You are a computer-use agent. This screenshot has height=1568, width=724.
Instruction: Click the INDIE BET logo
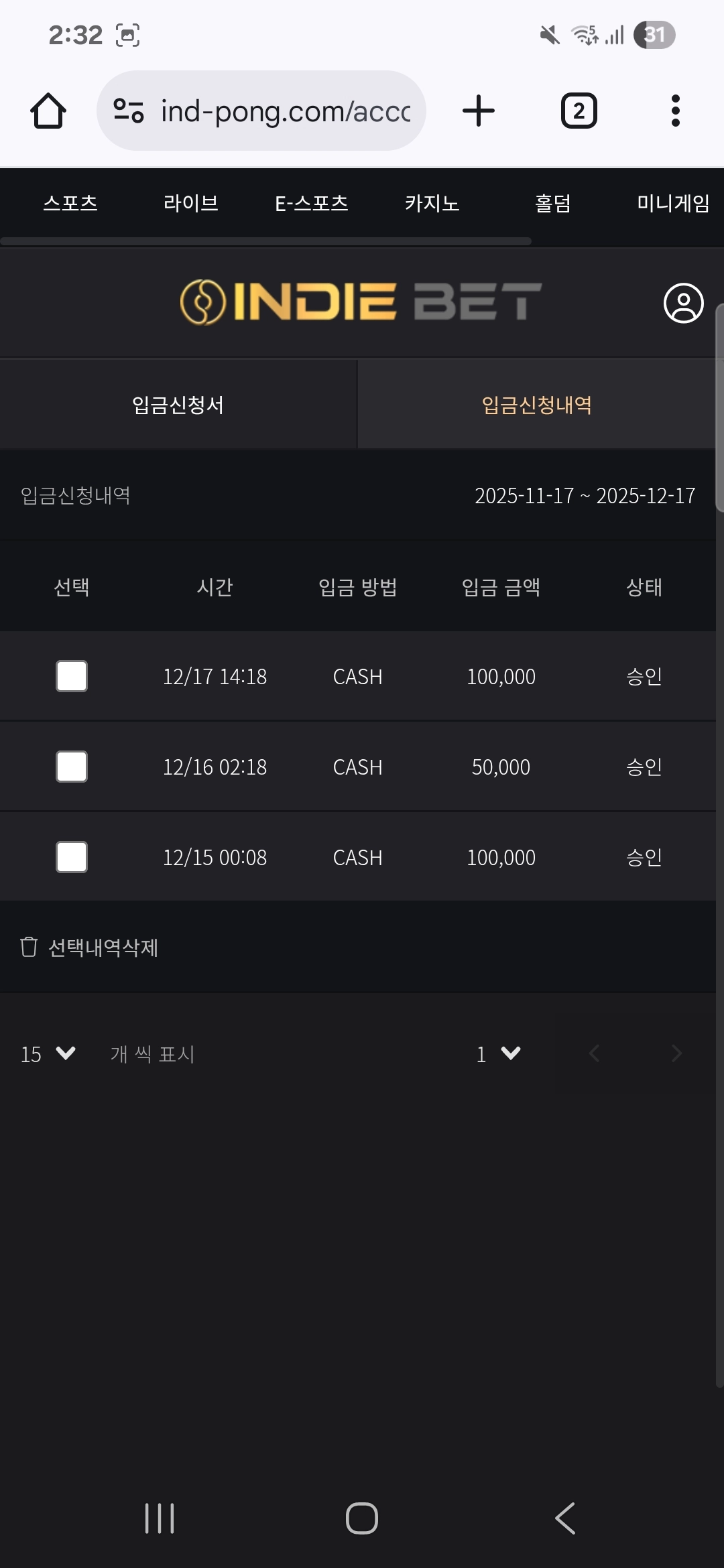[361, 302]
